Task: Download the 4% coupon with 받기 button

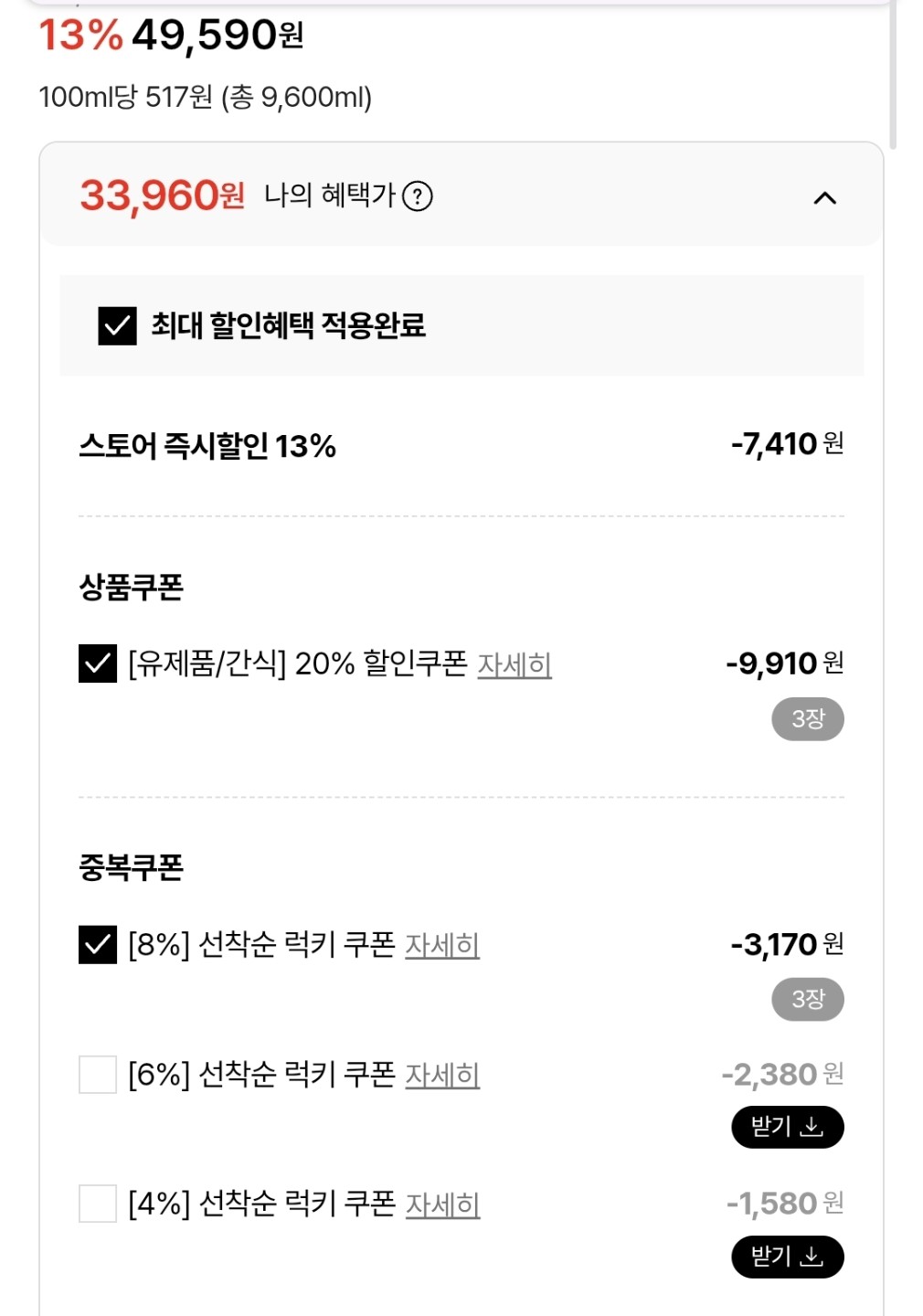Action: click(x=787, y=1257)
